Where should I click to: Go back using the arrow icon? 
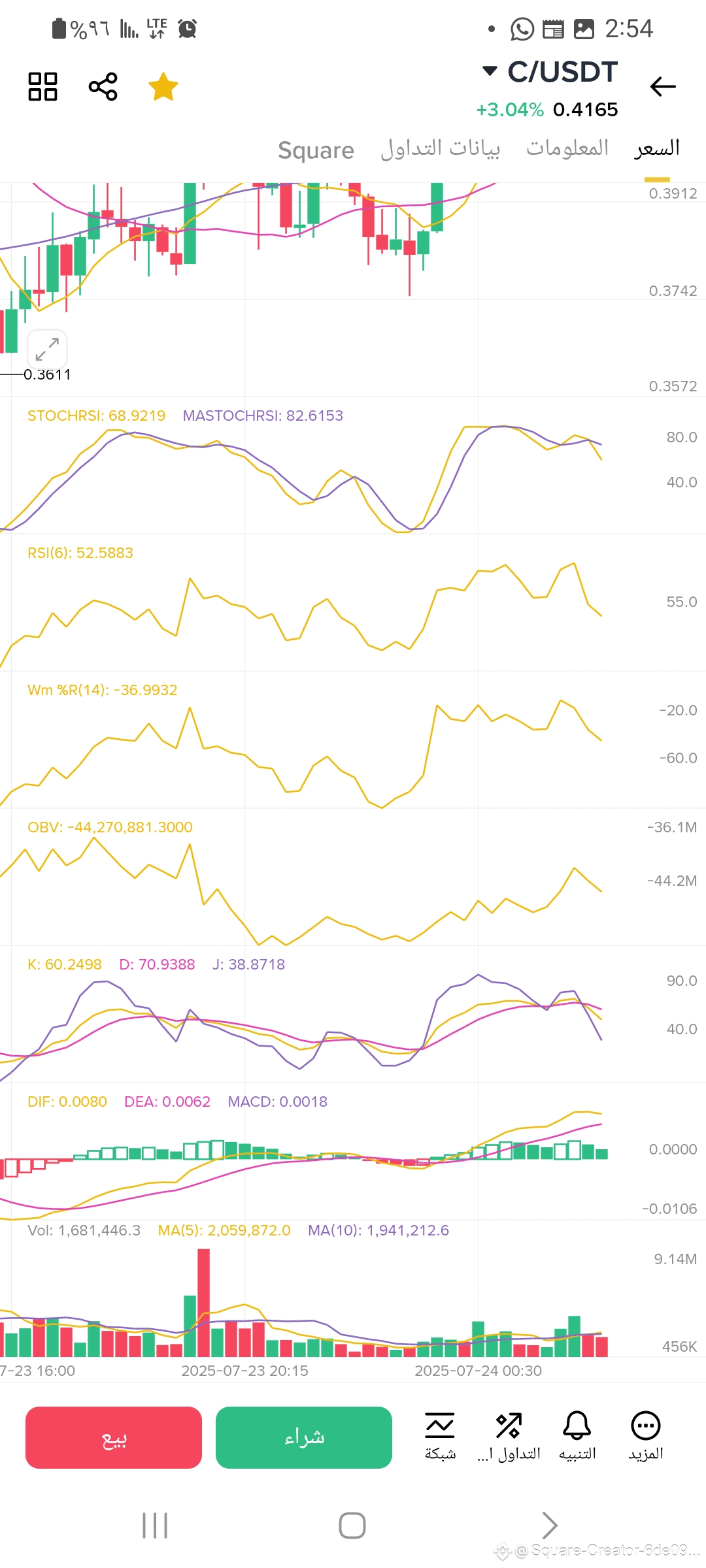point(663,86)
